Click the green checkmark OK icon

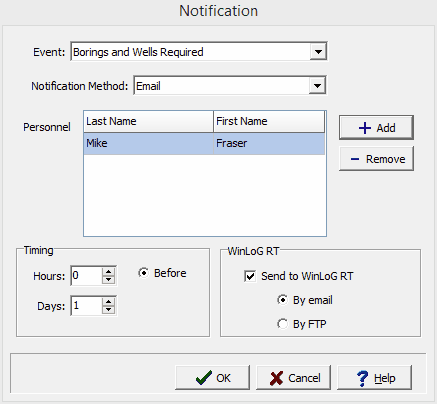(x=204, y=378)
